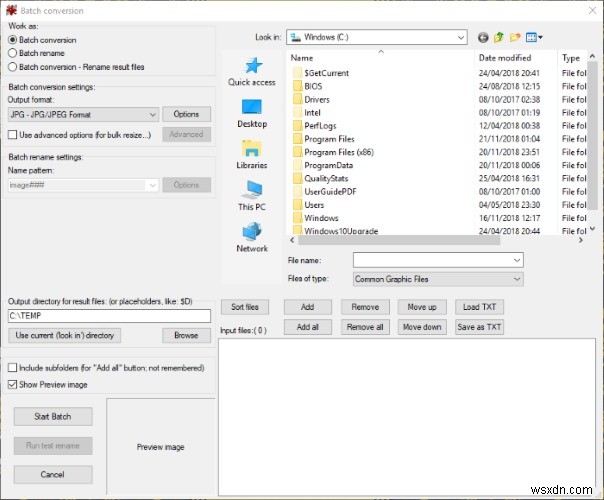Click the Remove all button
Viewport: 604px width, 500px height.
365,327
